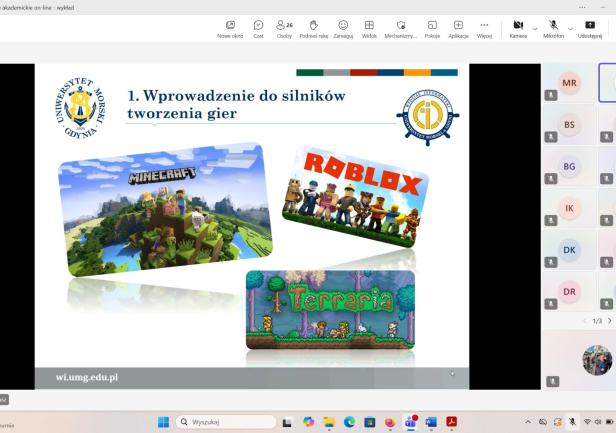Show the Osoby participants list

pos(283,28)
